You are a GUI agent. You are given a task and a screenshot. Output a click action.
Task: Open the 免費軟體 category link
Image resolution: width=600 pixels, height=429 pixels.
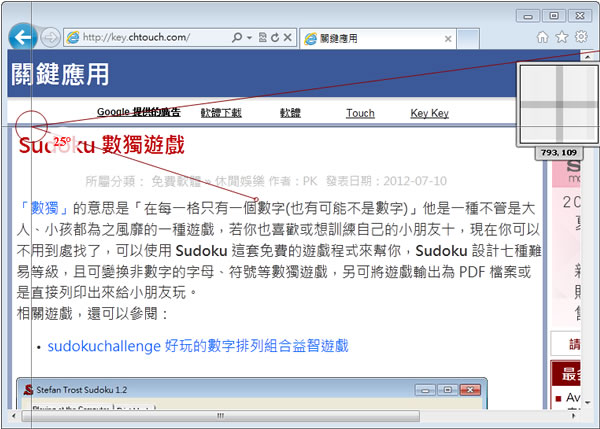176,181
